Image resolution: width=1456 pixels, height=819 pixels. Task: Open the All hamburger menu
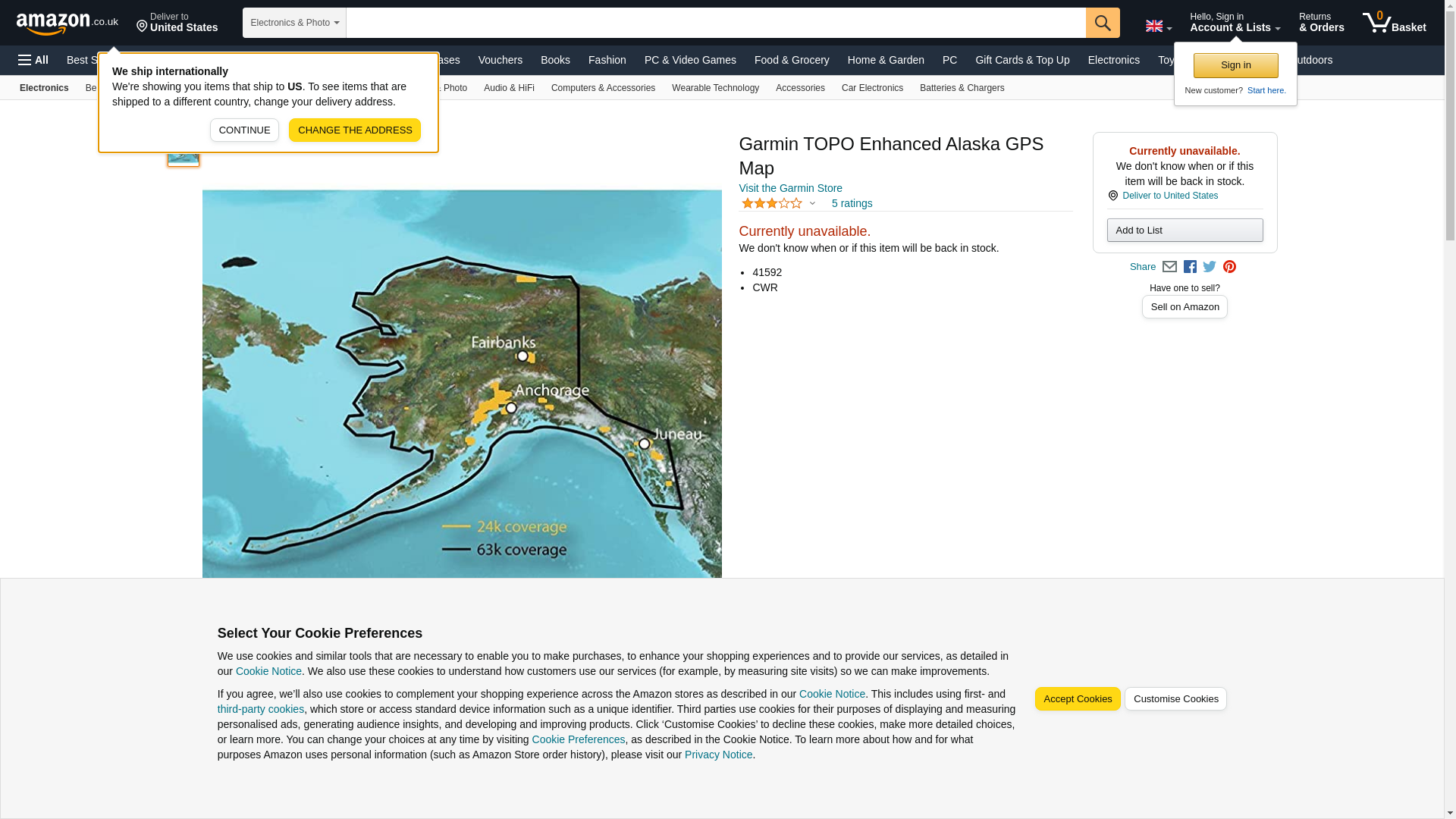coord(33,60)
